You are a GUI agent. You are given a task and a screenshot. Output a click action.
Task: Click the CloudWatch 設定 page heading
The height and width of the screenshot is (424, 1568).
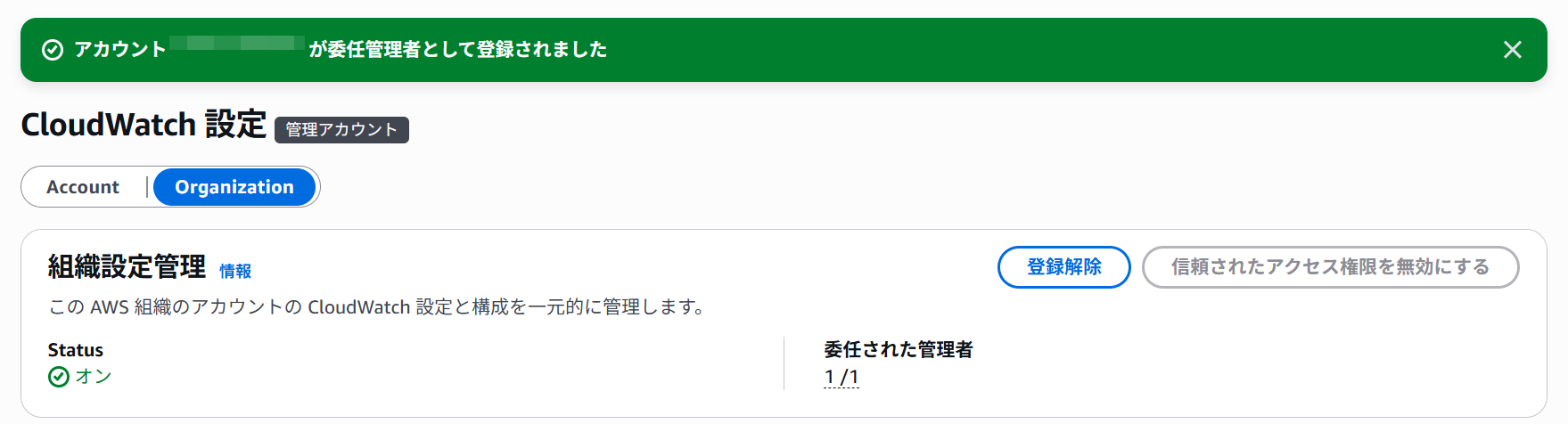coord(144,125)
